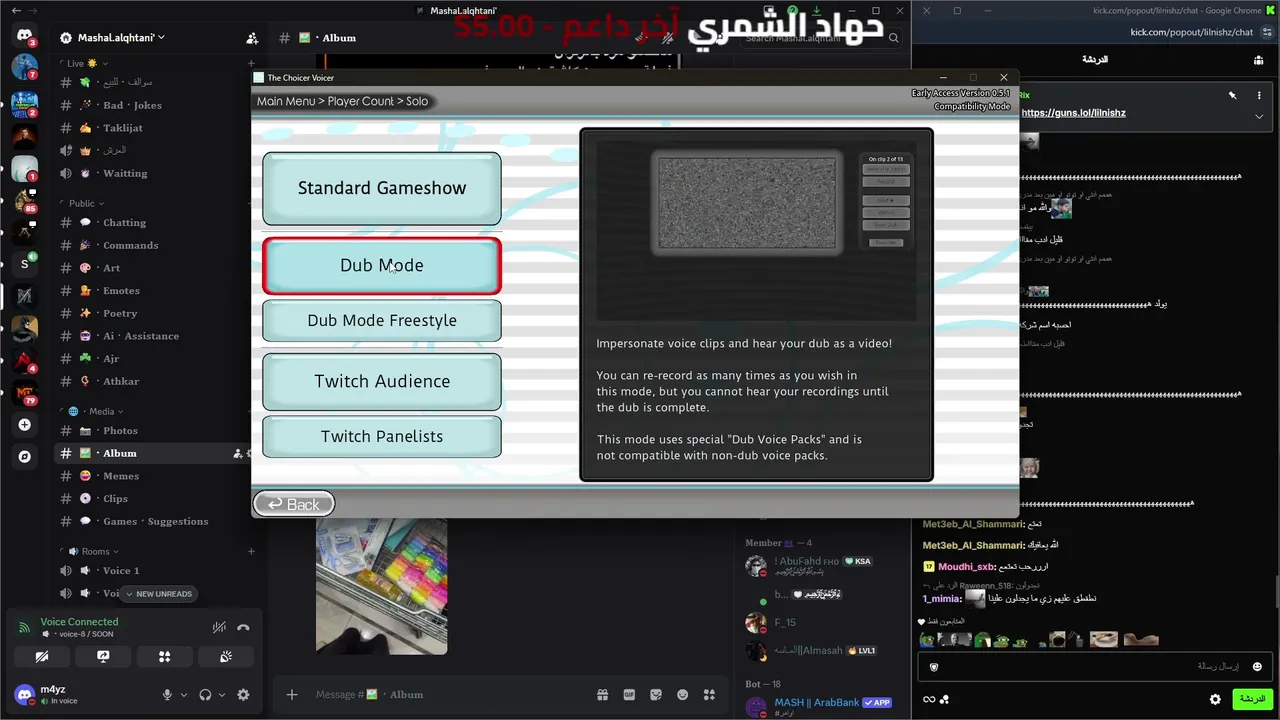
Task: Open apps launcher icon in message box
Action: click(x=709, y=694)
